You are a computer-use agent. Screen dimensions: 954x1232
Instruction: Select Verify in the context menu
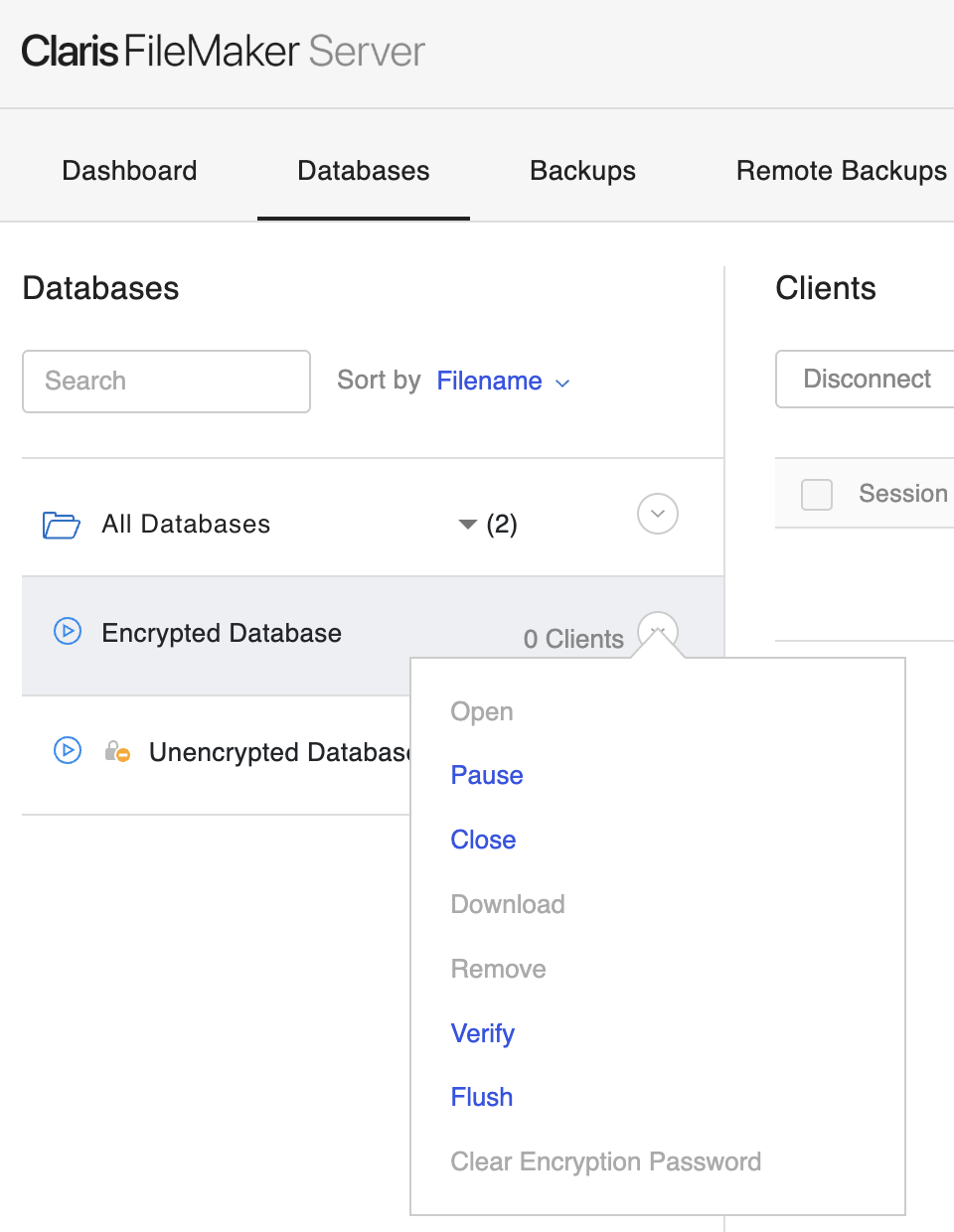[x=482, y=1033]
